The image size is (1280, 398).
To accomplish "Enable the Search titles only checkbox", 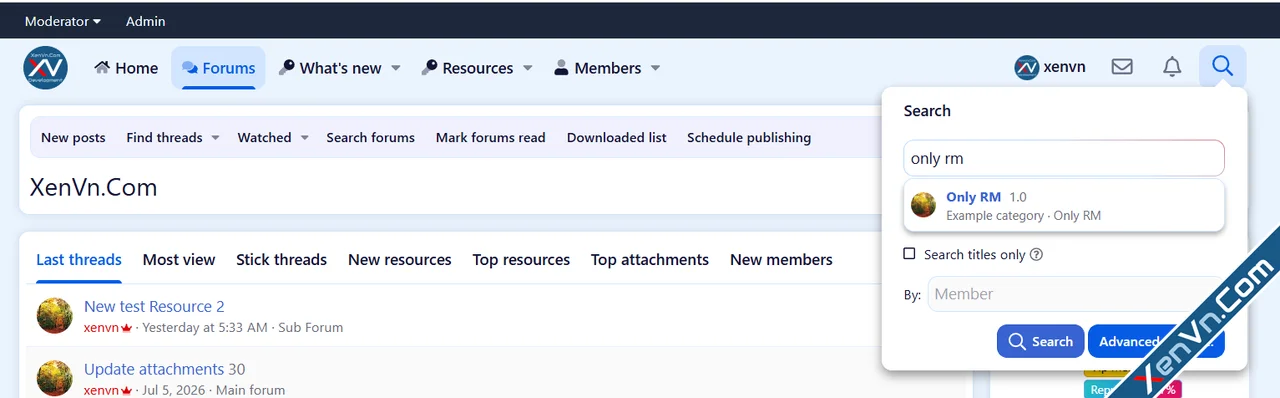I will (x=910, y=254).
